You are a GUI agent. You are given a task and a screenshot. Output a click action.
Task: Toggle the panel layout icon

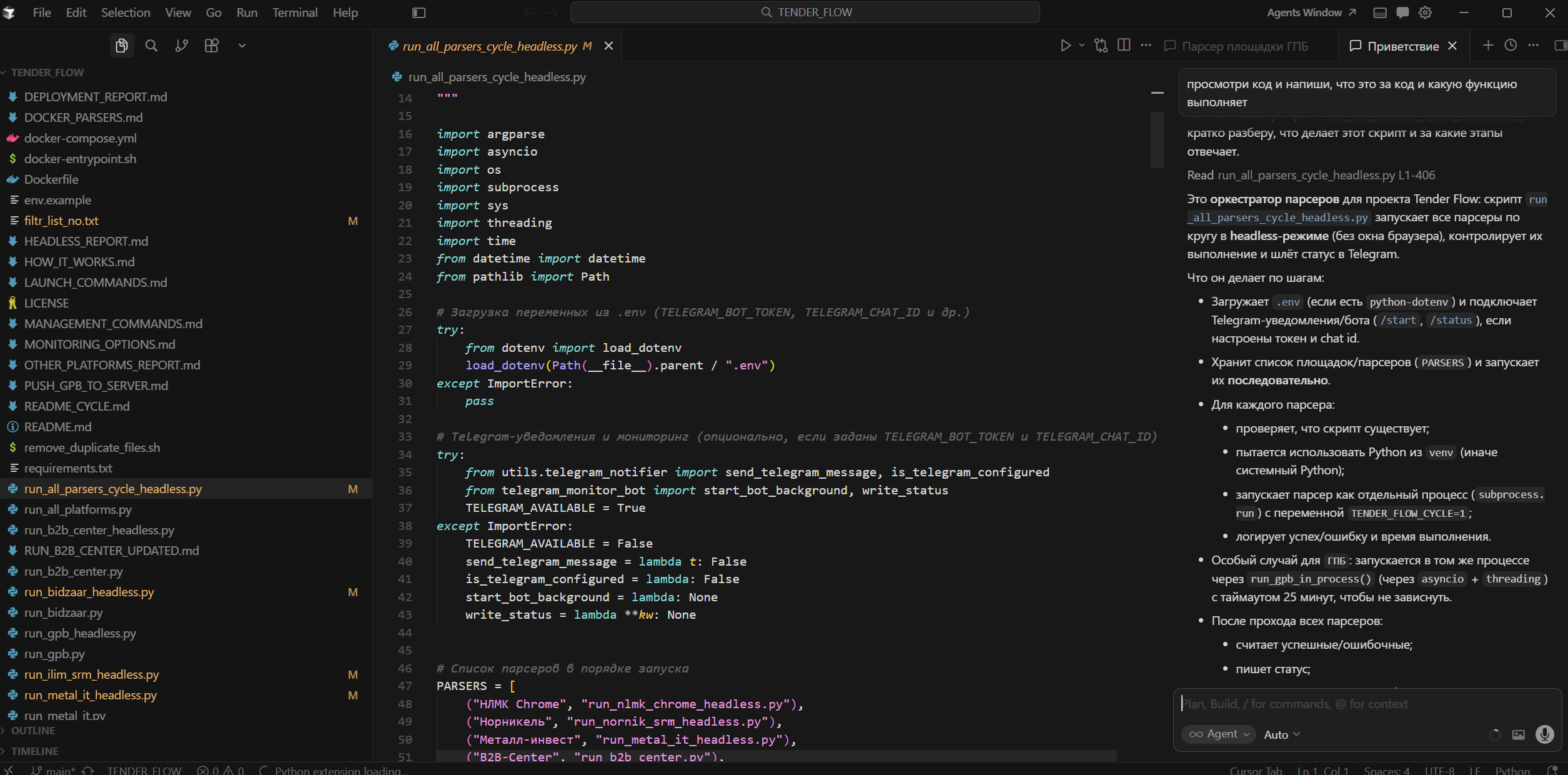1380,12
